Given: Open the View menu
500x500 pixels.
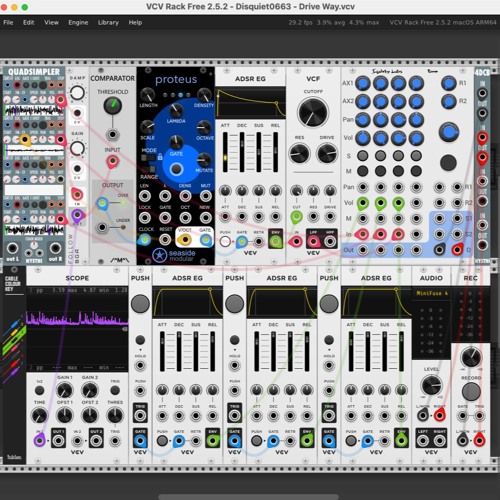Looking at the screenshot, I should [51, 23].
